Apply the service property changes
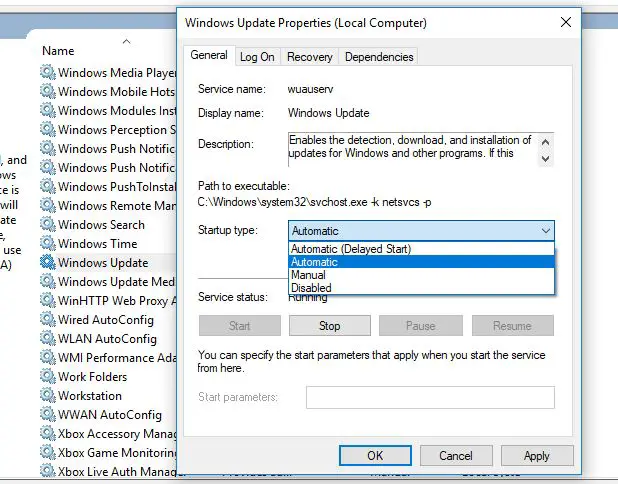Viewport: 618px width, 484px height. pyautogui.click(x=537, y=456)
